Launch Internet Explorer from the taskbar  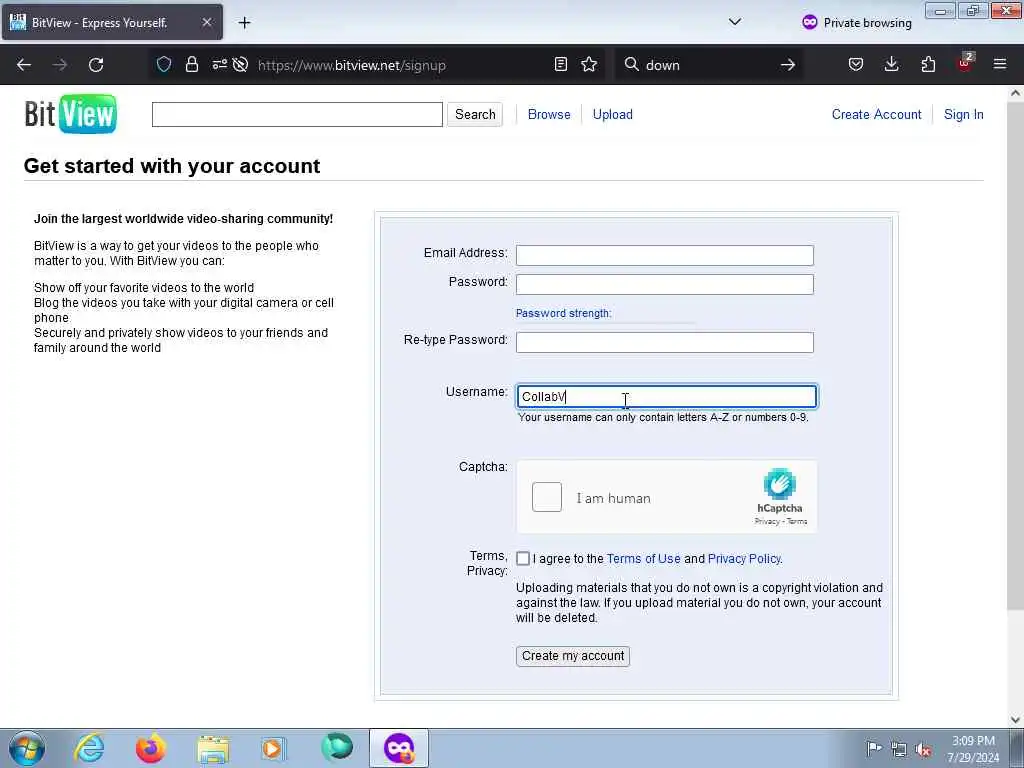tap(89, 748)
